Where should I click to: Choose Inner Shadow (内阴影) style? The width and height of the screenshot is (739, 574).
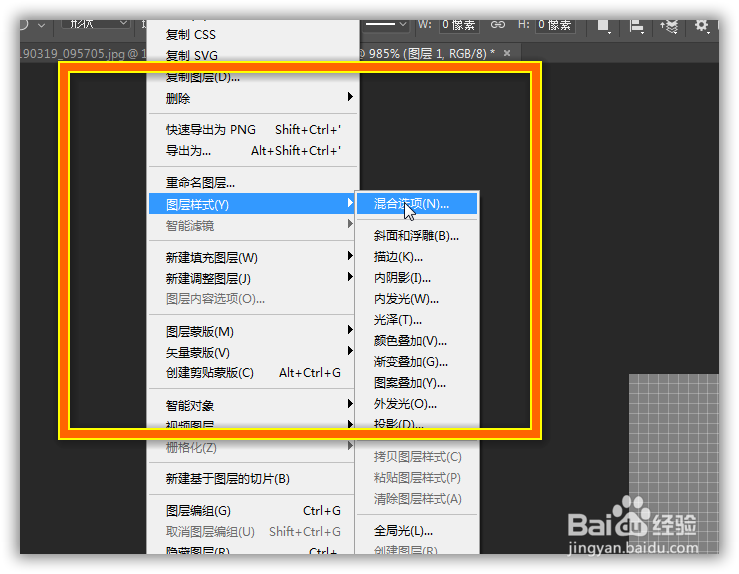click(417, 278)
